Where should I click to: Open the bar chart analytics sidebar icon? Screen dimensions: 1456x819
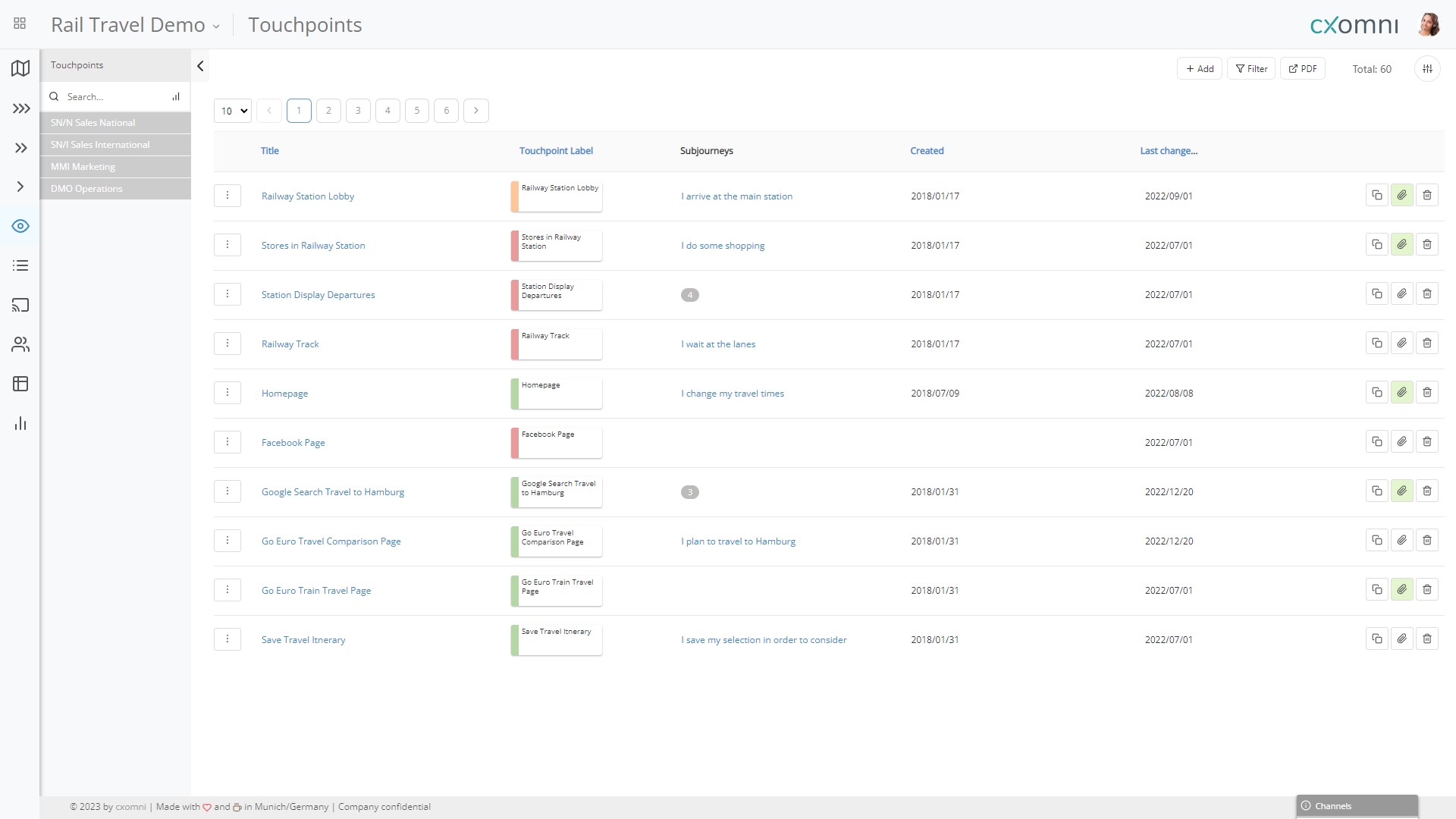(x=20, y=423)
